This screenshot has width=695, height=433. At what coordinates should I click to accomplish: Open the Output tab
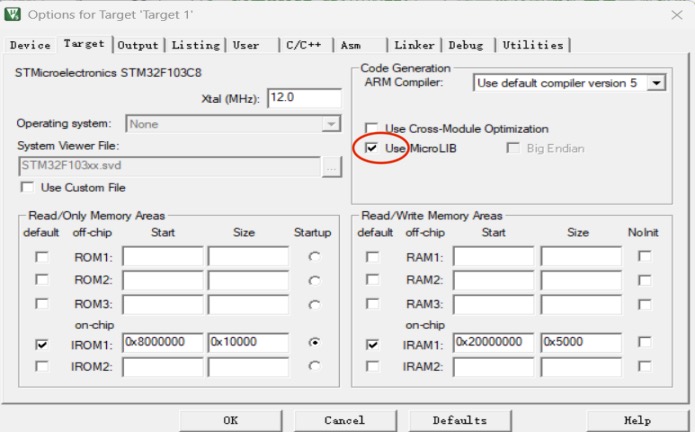click(x=138, y=45)
